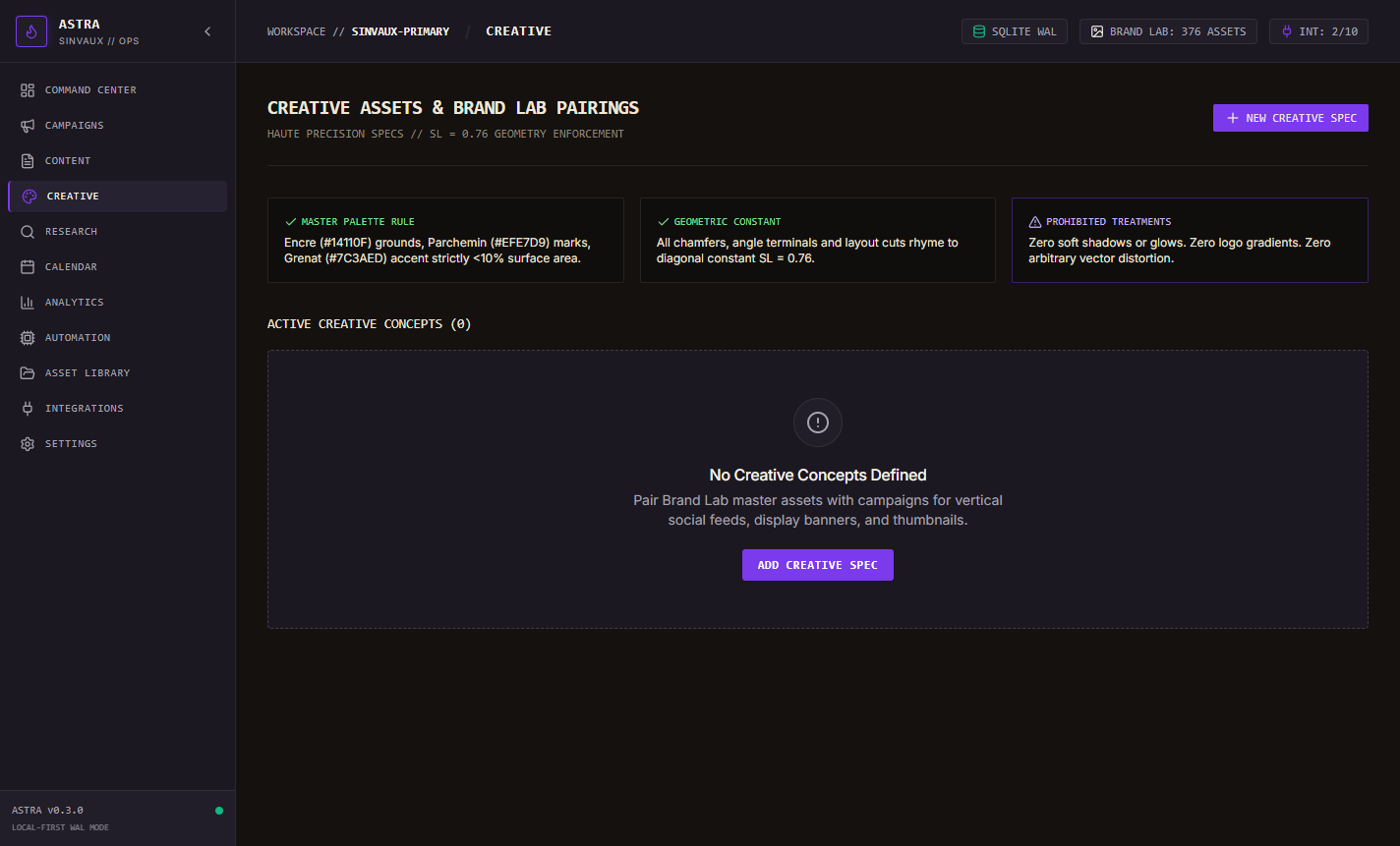The width and height of the screenshot is (1400, 846).
Task: Click the warning triangle on Prohibited Treatments
Action: click(1034, 222)
